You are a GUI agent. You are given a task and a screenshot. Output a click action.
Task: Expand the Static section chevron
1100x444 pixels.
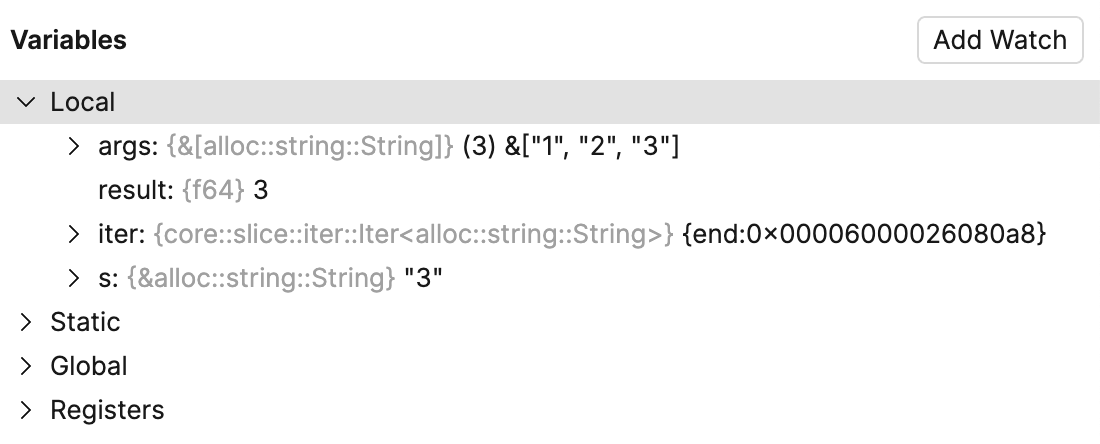coord(27,322)
